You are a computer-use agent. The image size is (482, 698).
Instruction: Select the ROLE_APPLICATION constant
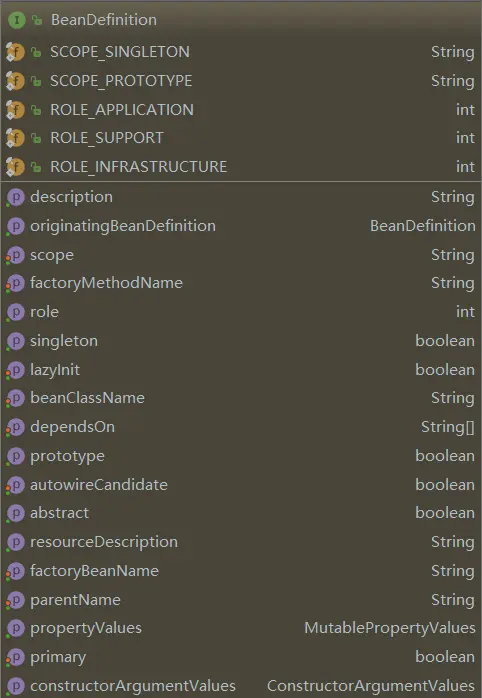(x=241, y=110)
